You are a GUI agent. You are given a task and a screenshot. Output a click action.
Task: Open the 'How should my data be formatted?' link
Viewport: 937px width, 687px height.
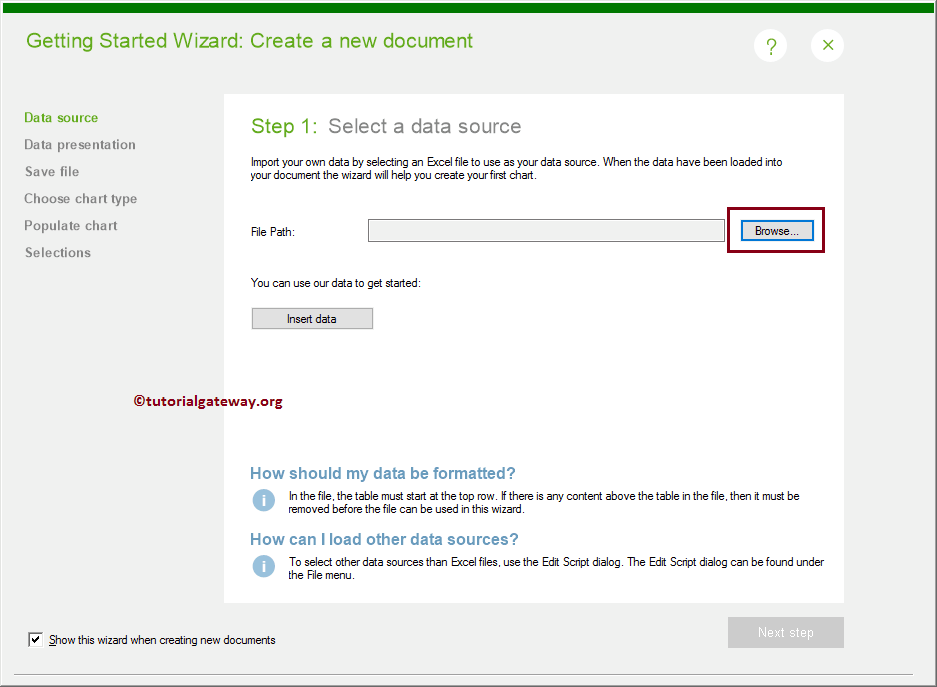point(383,472)
